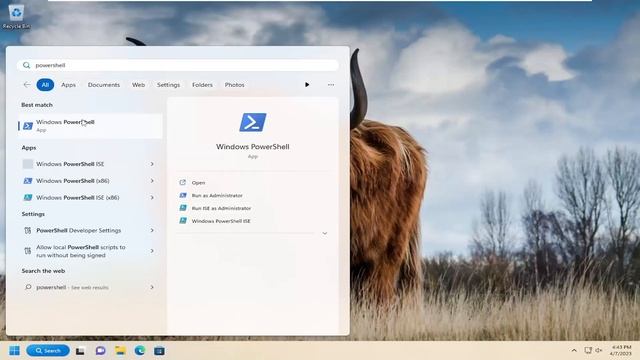Click the network icon in system tray
This screenshot has height=360, width=640.
pos(588,351)
